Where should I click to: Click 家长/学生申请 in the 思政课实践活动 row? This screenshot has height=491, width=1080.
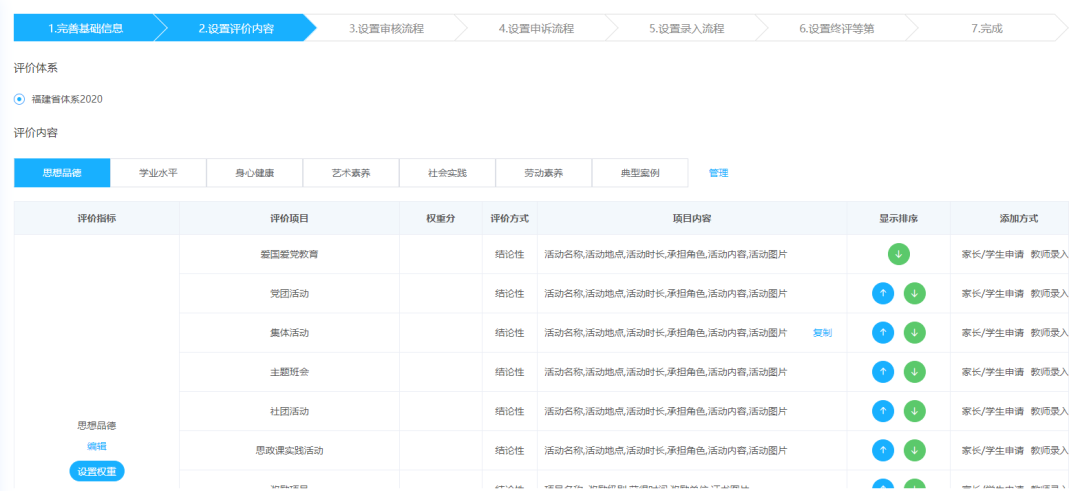pyautogui.click(x=993, y=450)
